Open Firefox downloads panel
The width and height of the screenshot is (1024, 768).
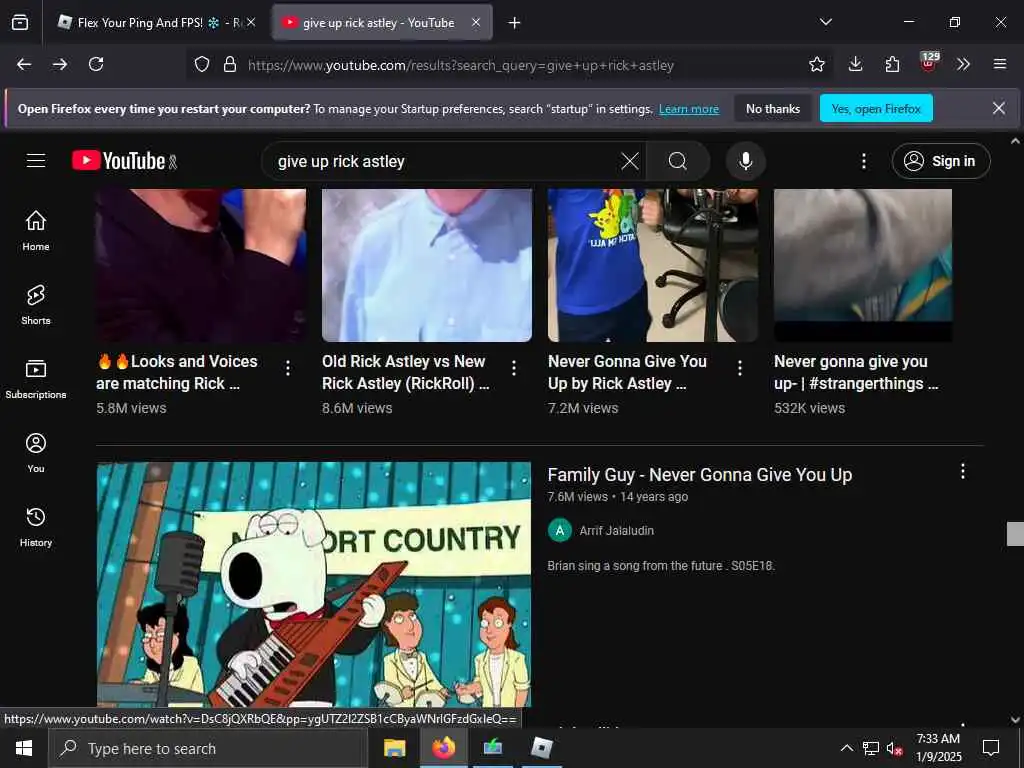(856, 64)
